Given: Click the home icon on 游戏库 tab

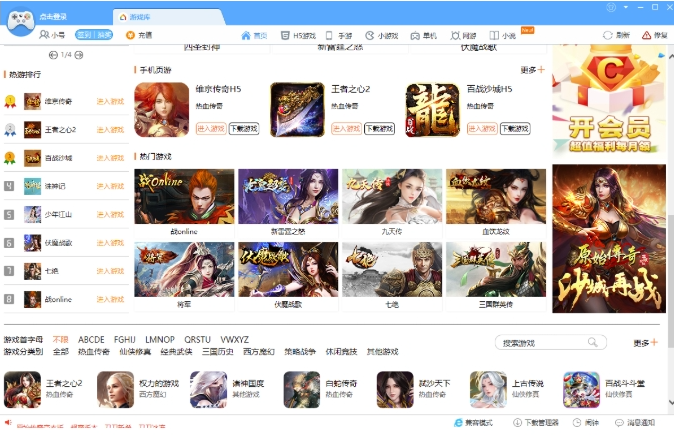Looking at the screenshot, I should point(123,17).
